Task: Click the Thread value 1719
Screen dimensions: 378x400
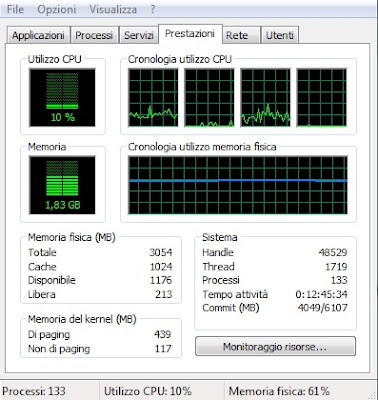Action: point(336,267)
